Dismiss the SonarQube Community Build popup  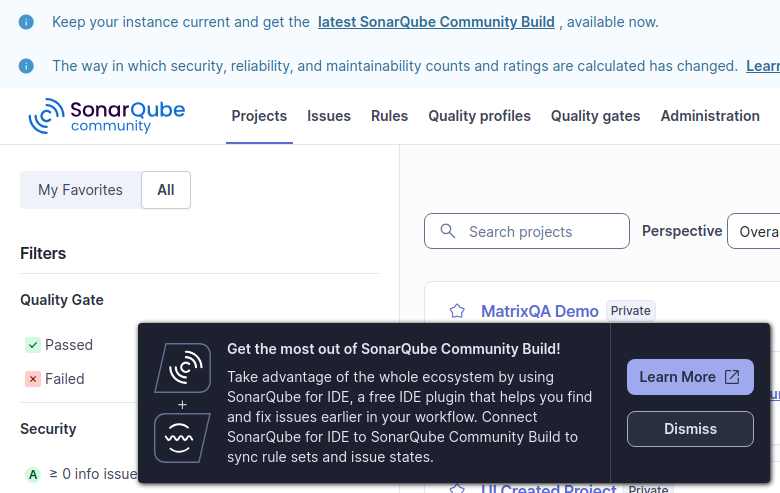pos(690,429)
